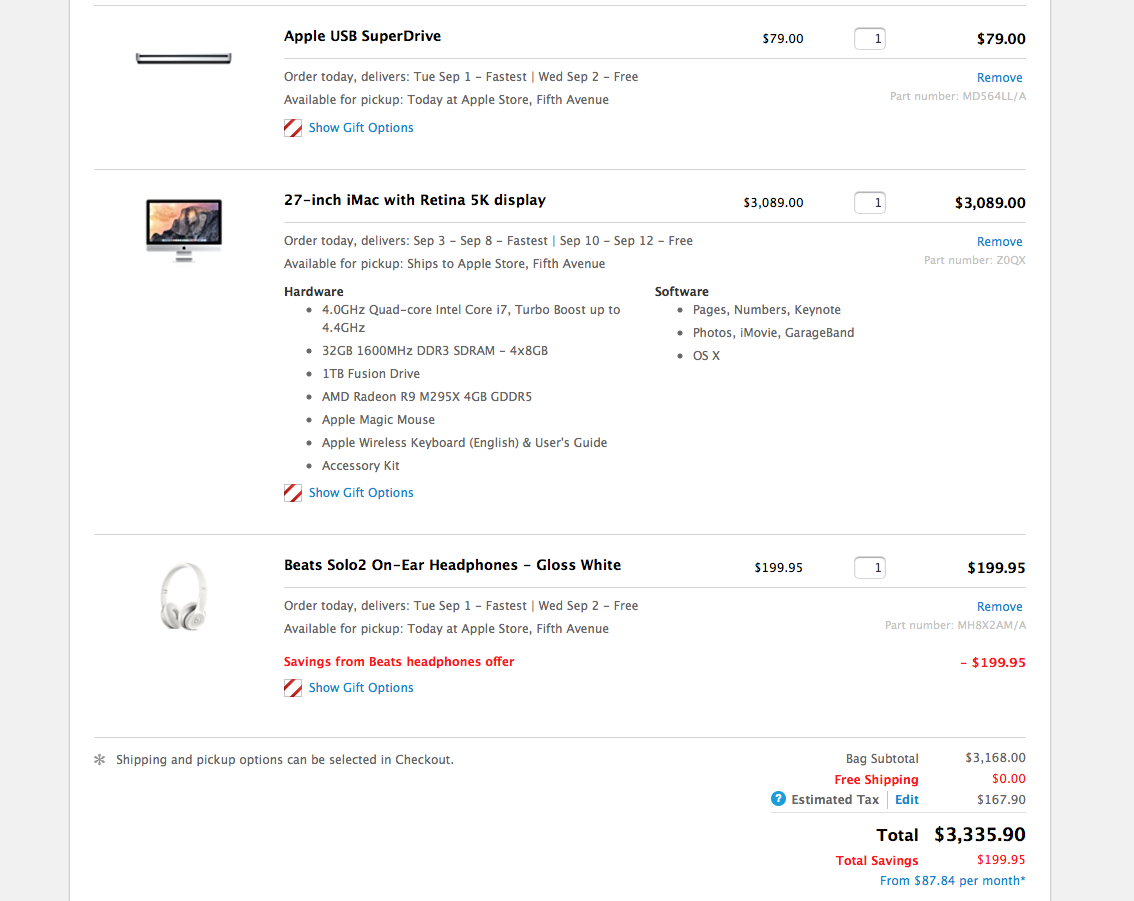1134x901 pixels.
Task: Click the 'OS X' software line
Action: (706, 356)
